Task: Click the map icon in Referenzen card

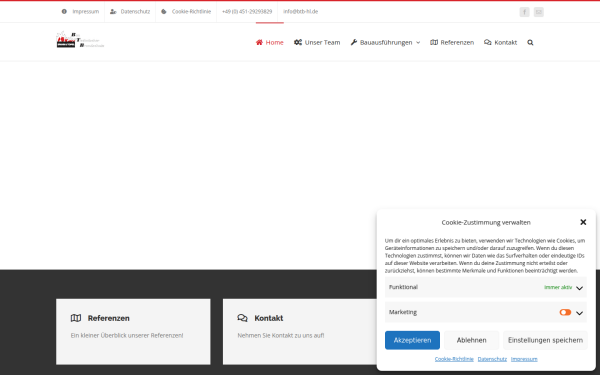Action: pos(76,318)
